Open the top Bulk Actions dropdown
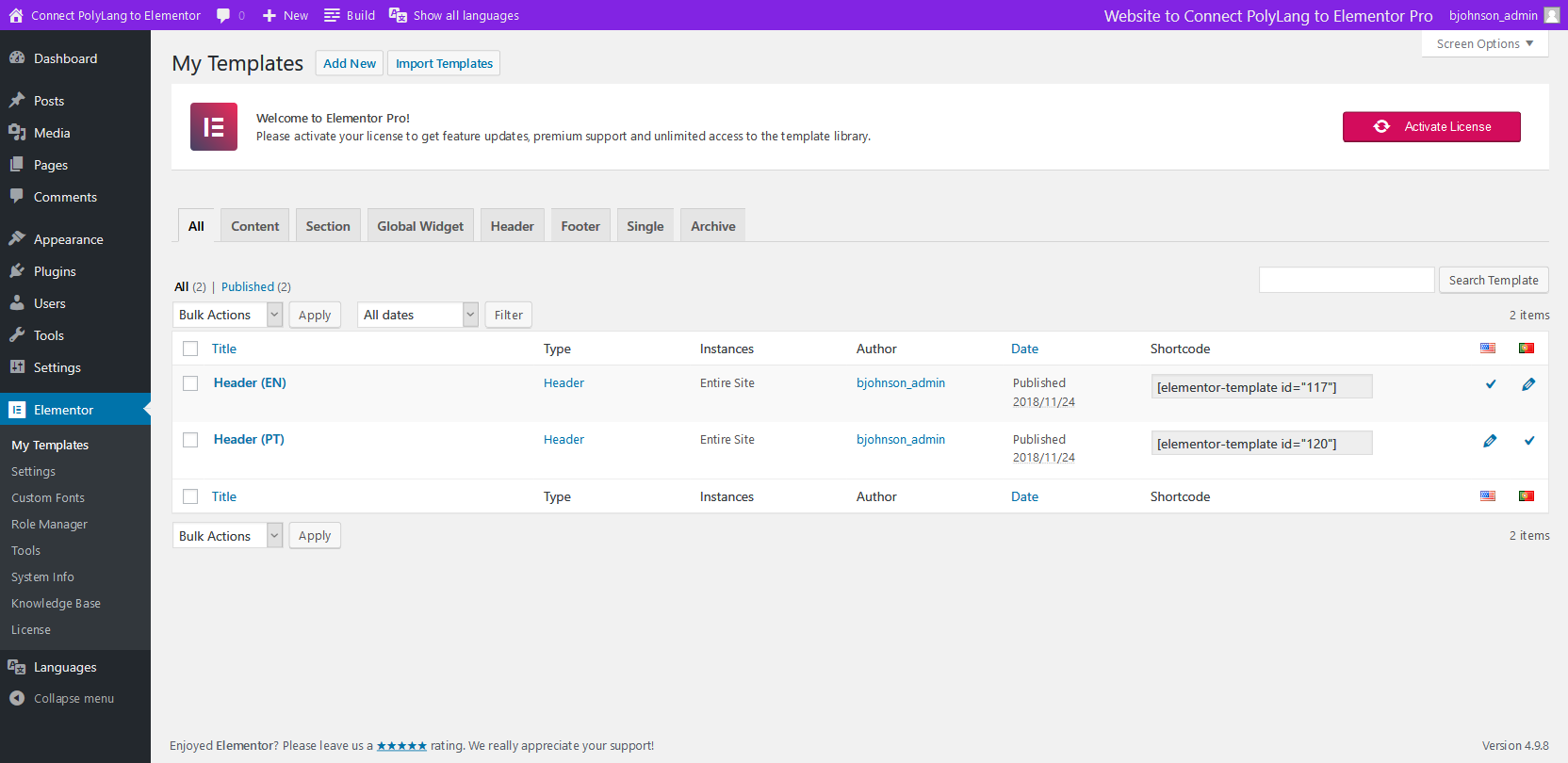This screenshot has width=1568, height=763. [x=227, y=315]
